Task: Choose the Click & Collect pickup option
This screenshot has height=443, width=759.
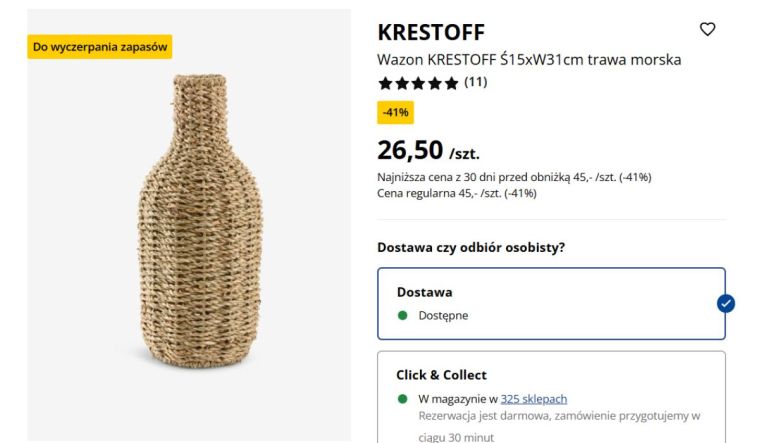Action: click(x=550, y=376)
